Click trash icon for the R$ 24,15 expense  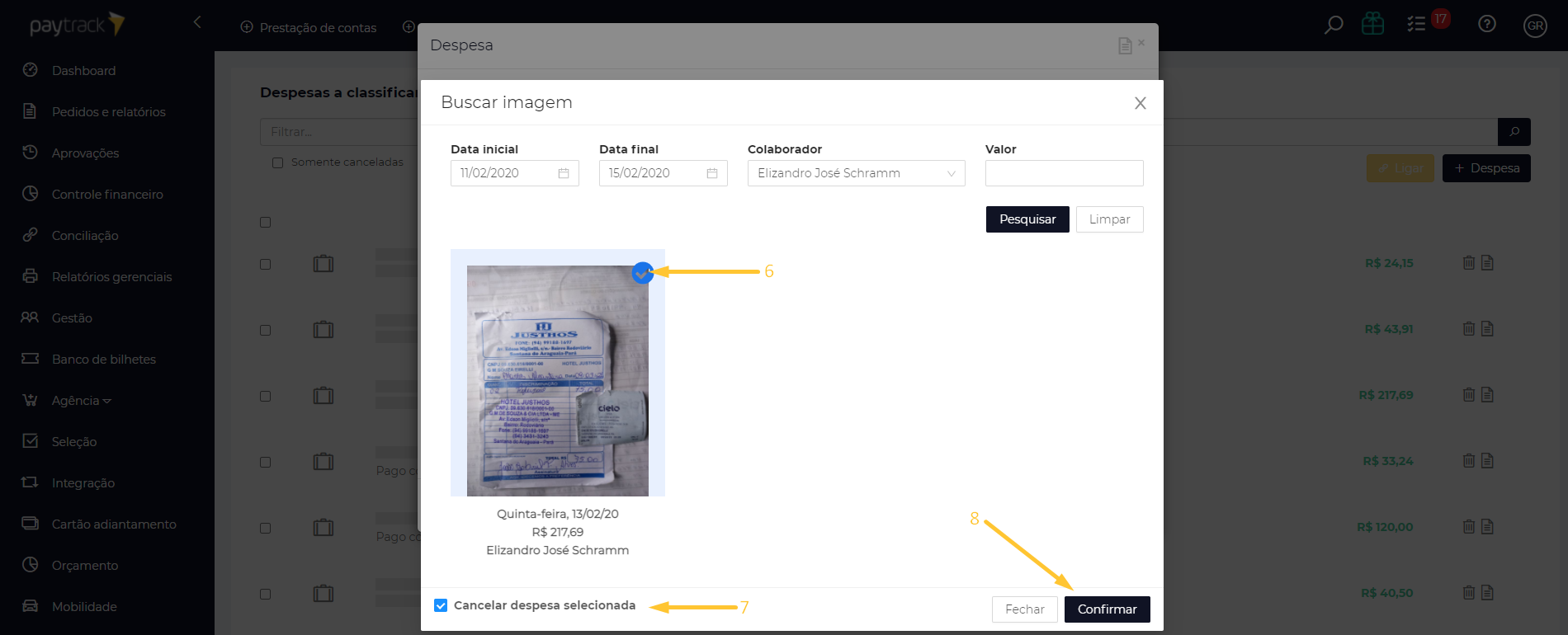1469,263
